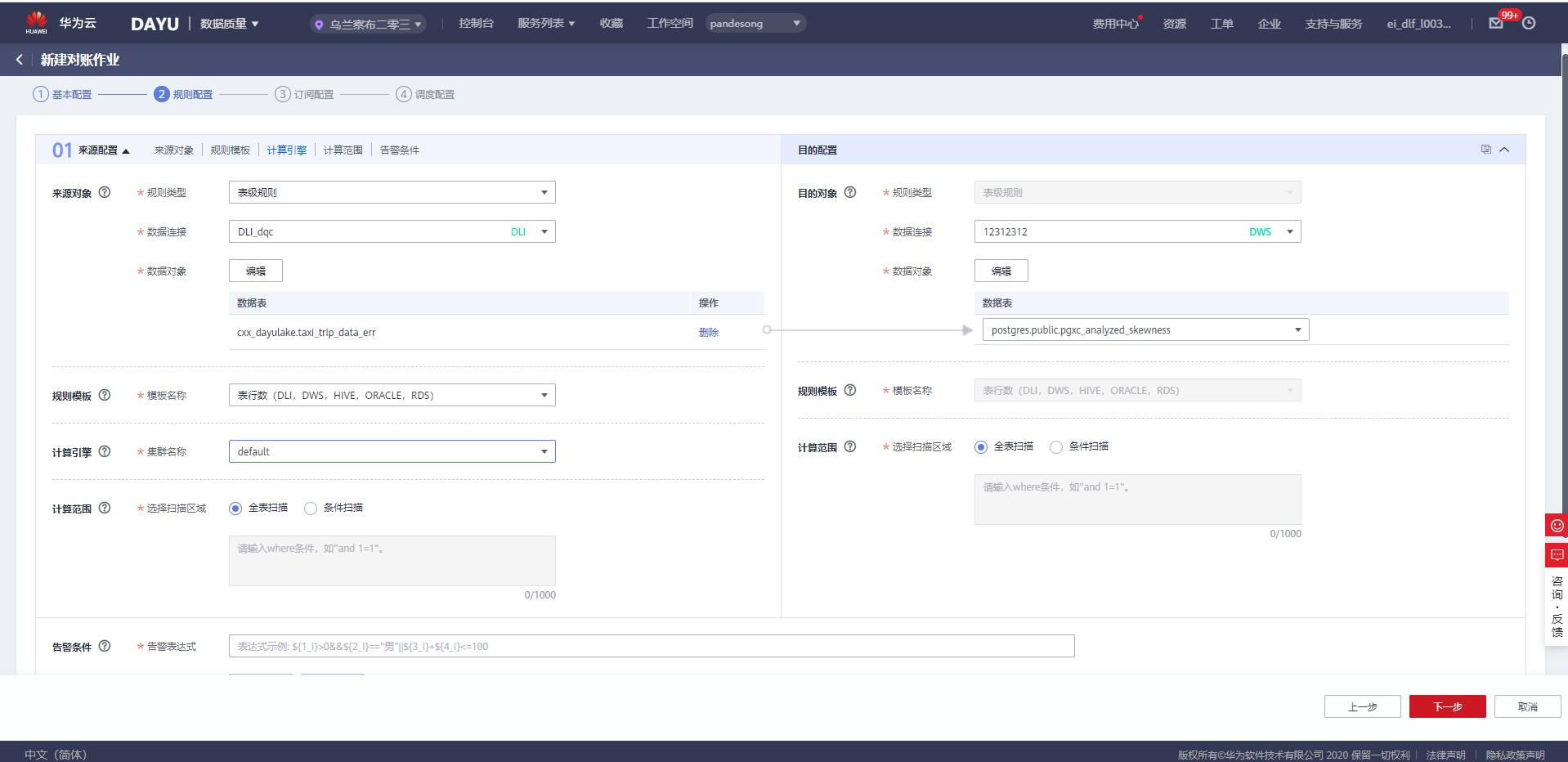Open 支持与服务 menu
The image size is (1568, 762).
[x=1333, y=24]
